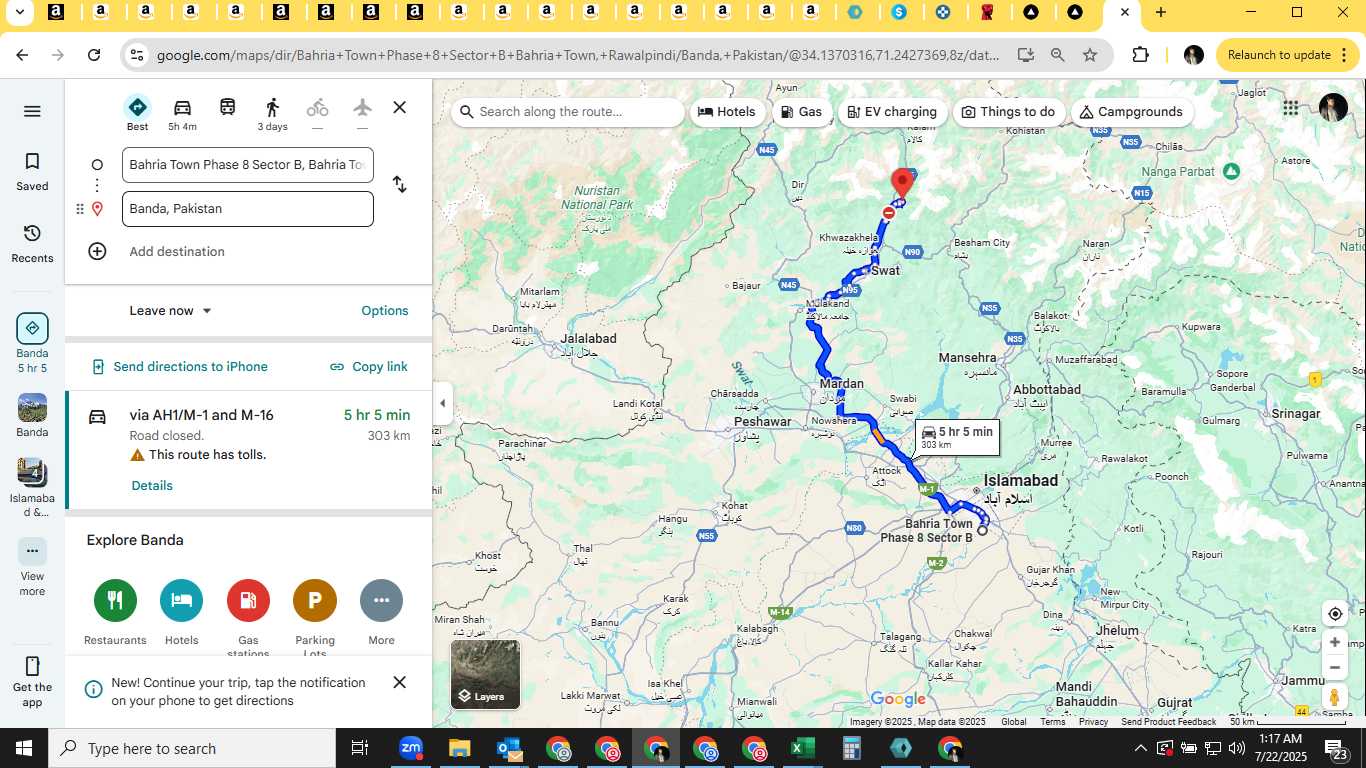1366x768 pixels.
Task: Open Windows Start menu
Action: pos(24,748)
